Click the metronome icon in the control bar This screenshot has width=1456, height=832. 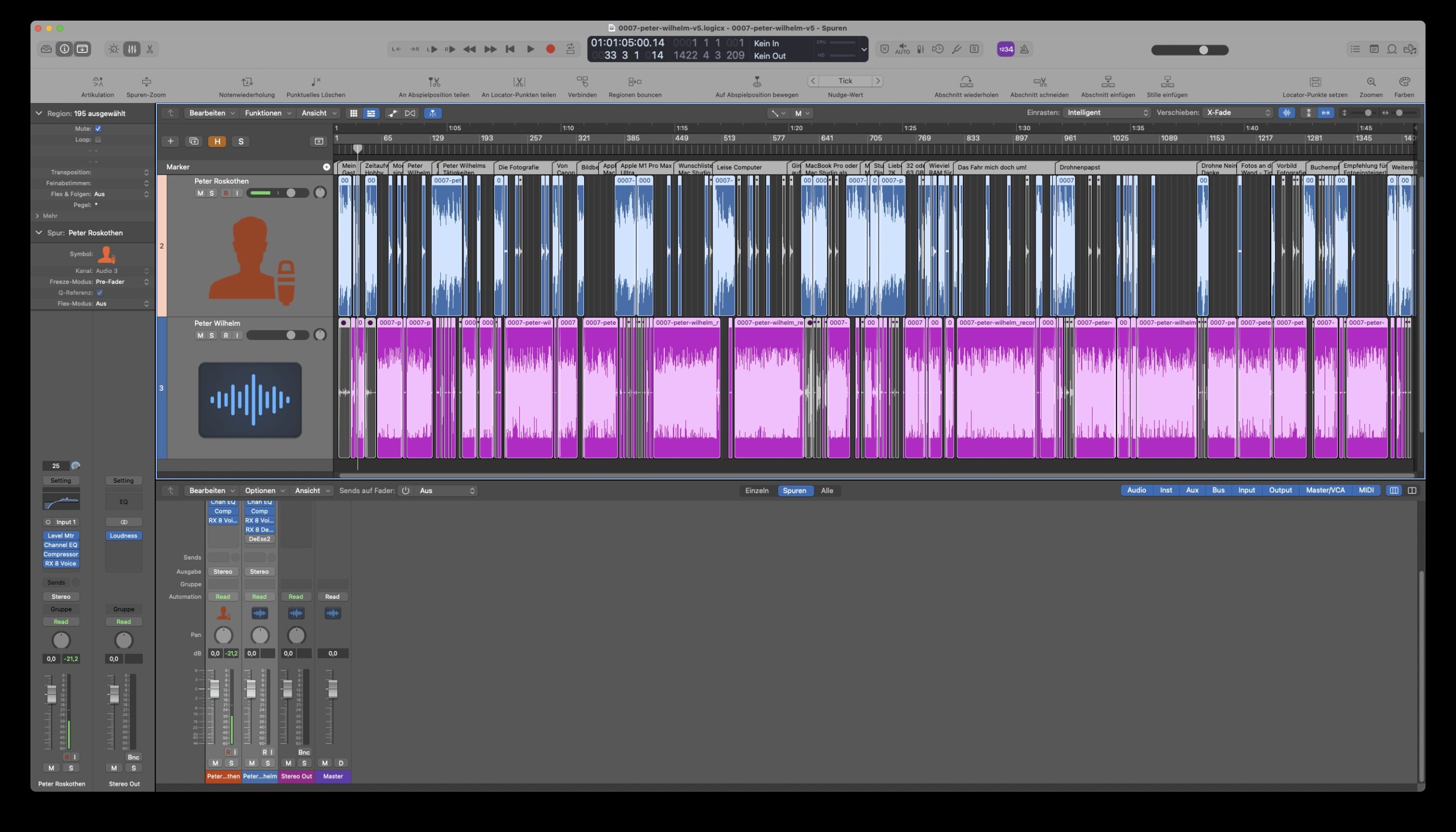(1024, 49)
